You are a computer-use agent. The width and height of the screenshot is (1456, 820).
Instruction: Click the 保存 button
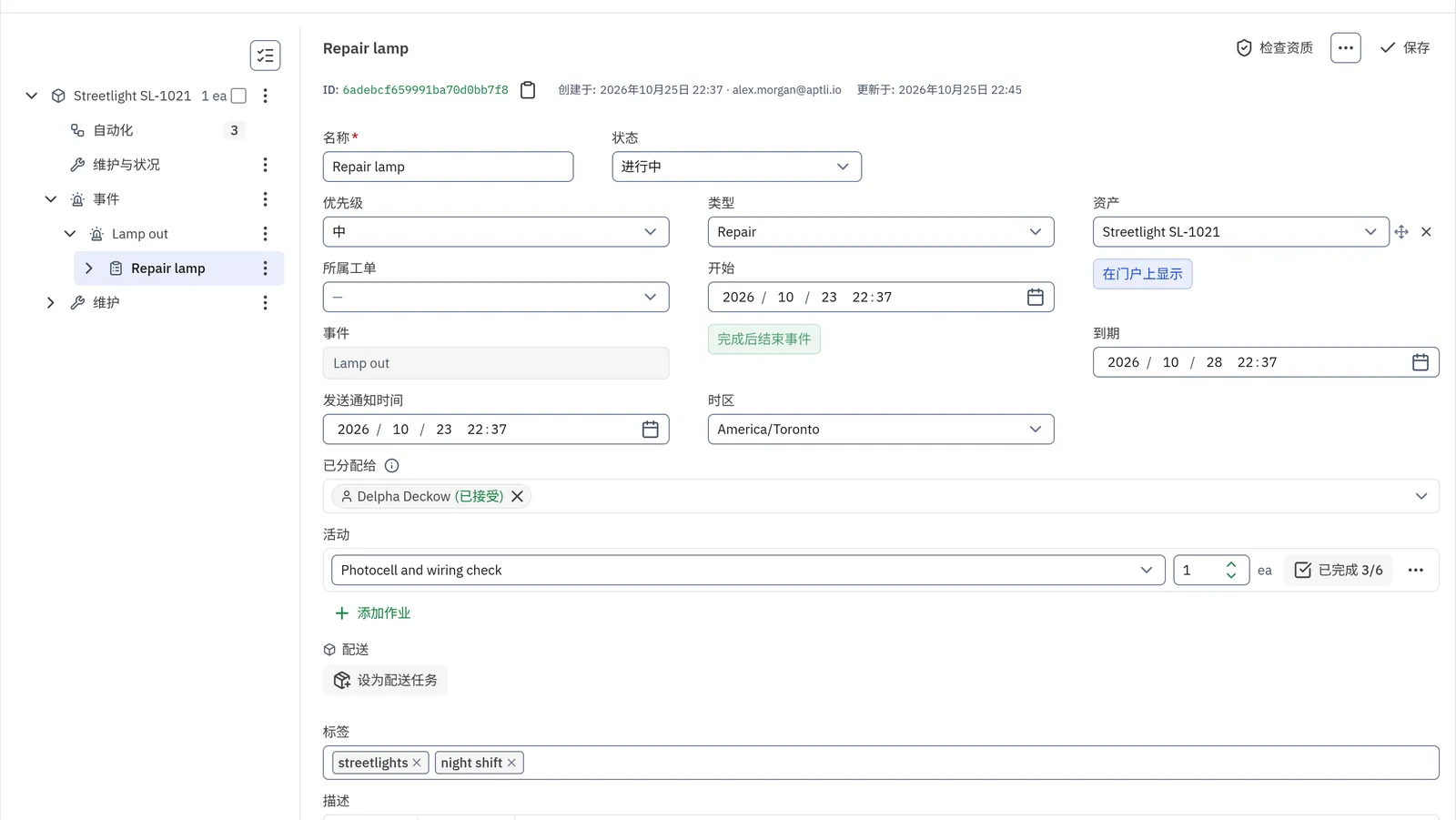tap(1404, 47)
